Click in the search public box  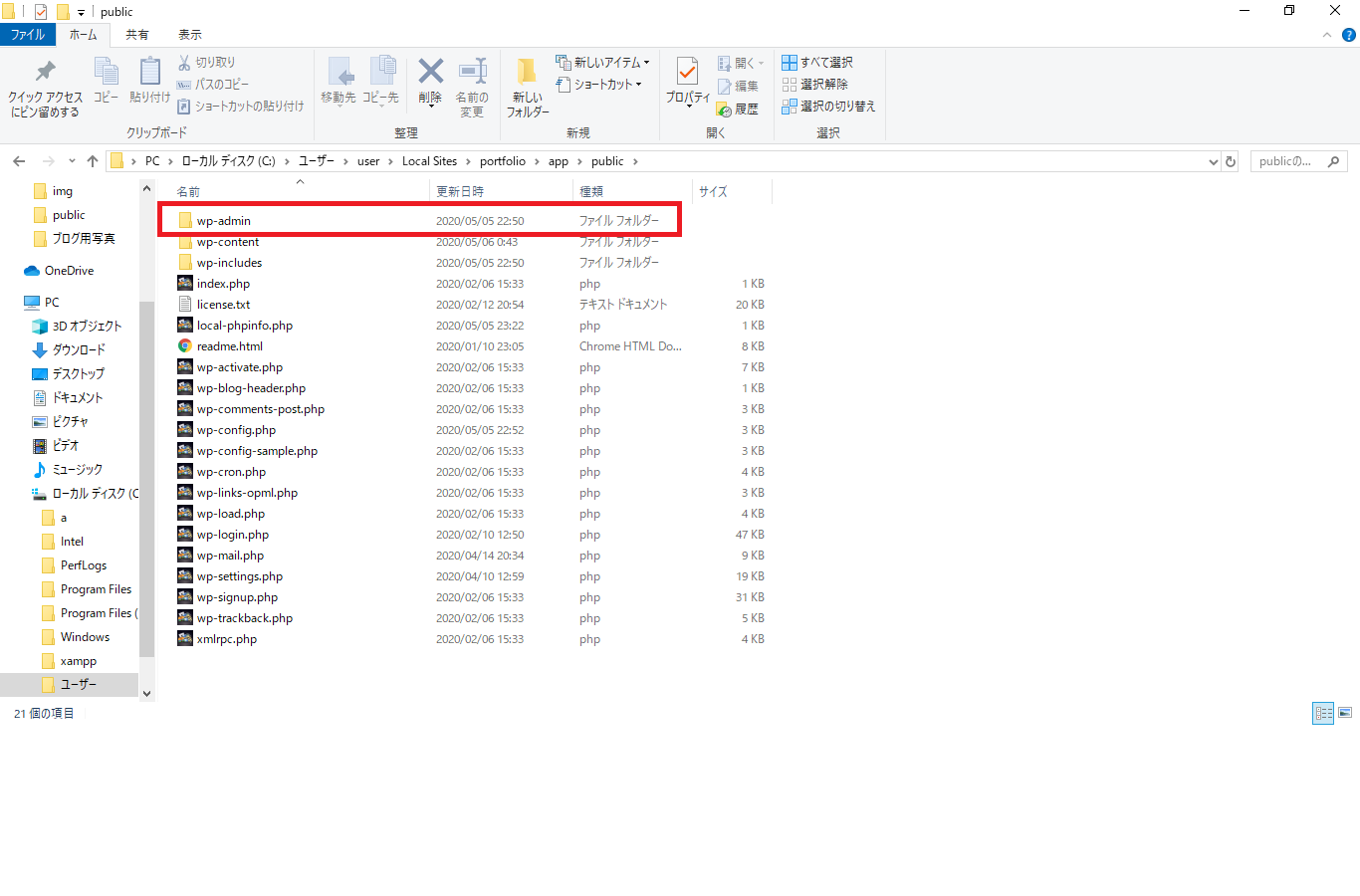(x=1298, y=161)
